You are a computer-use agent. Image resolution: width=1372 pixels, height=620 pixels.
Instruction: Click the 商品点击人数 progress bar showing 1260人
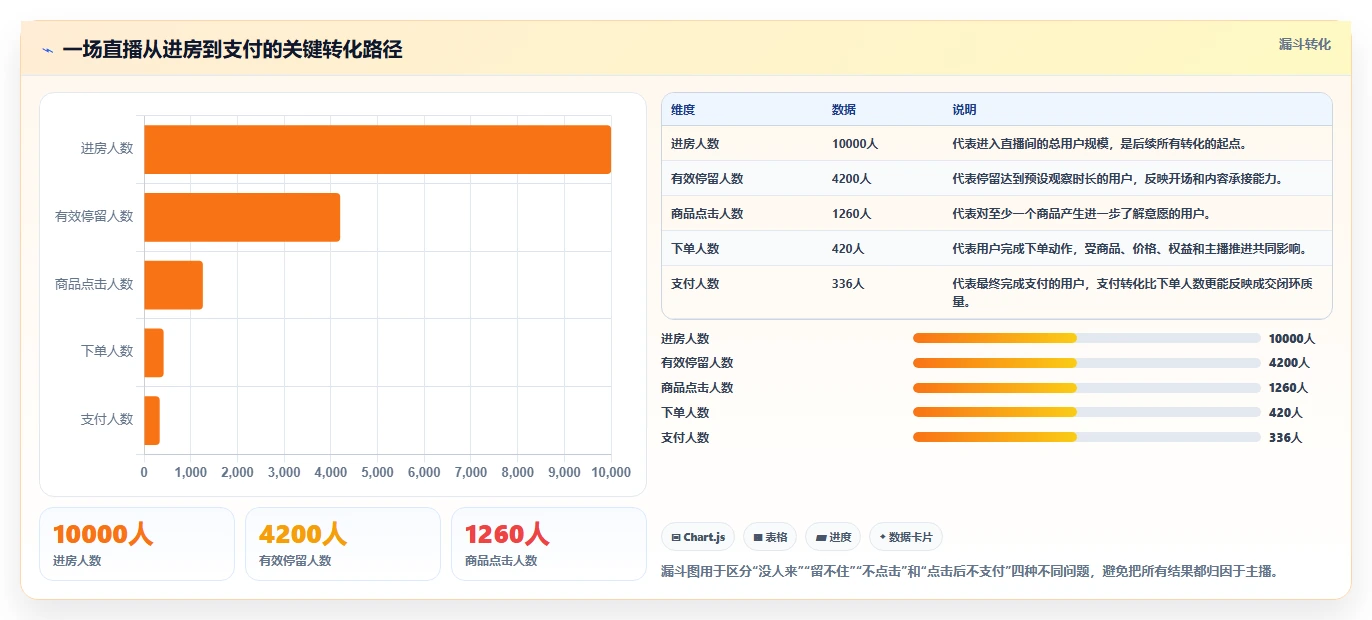pyautogui.click(x=1086, y=388)
